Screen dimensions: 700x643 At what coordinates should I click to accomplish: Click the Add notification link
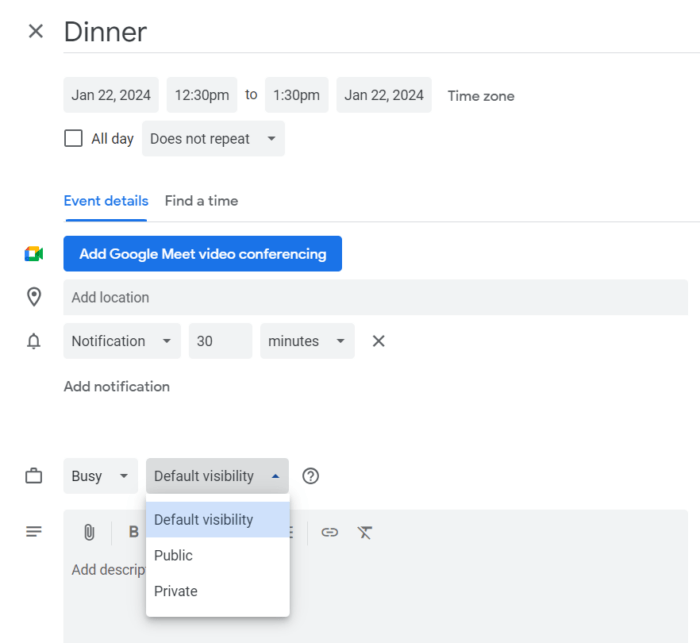pyautogui.click(x=117, y=386)
